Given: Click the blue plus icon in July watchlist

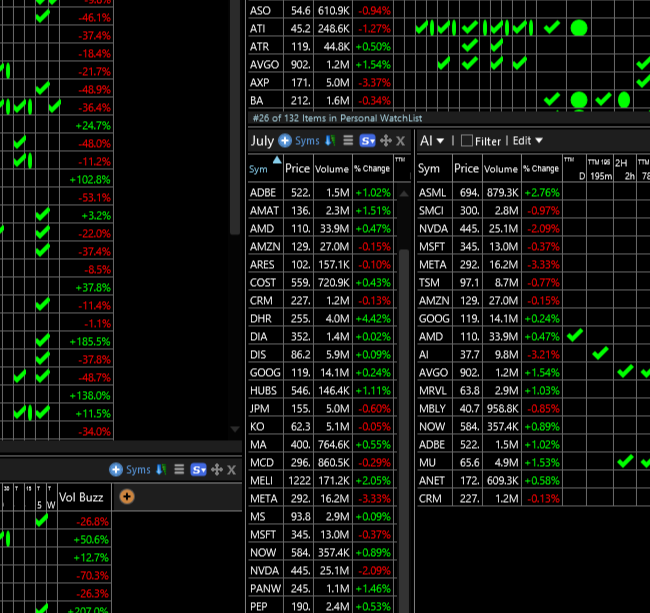Looking at the screenshot, I should [285, 141].
